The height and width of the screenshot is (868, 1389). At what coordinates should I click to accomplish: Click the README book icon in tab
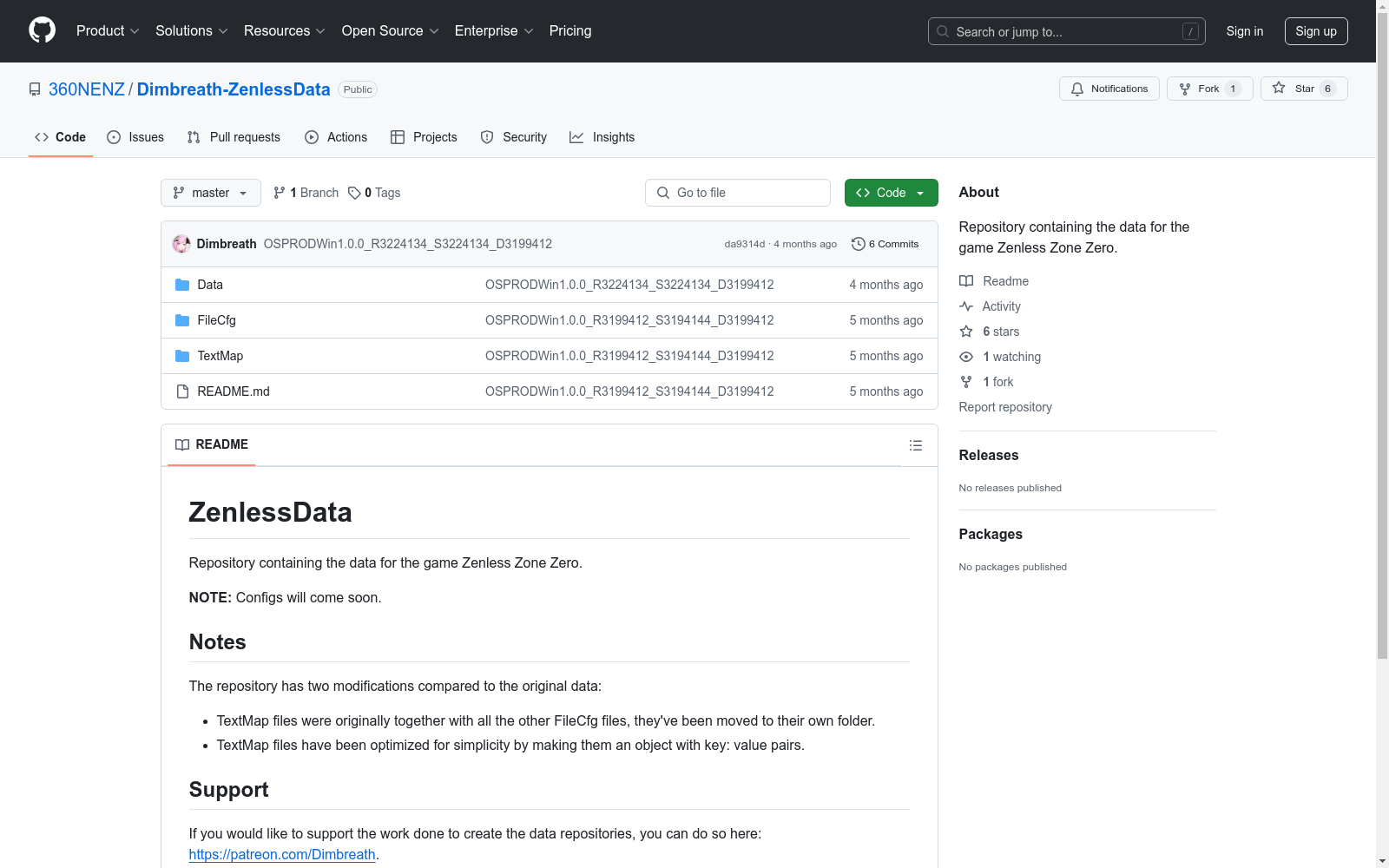[182, 444]
